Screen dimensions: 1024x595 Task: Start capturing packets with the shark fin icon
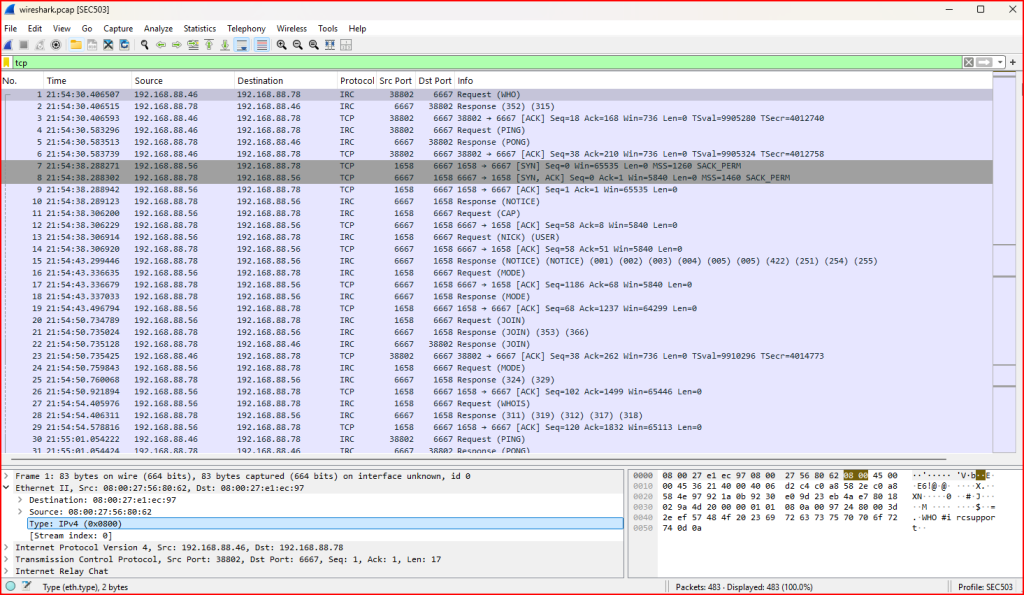point(8,45)
